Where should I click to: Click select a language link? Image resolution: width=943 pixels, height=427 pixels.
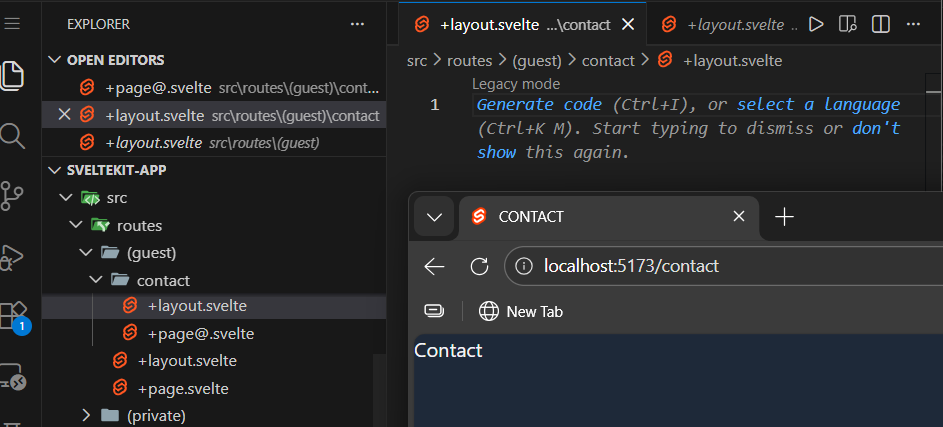819,105
